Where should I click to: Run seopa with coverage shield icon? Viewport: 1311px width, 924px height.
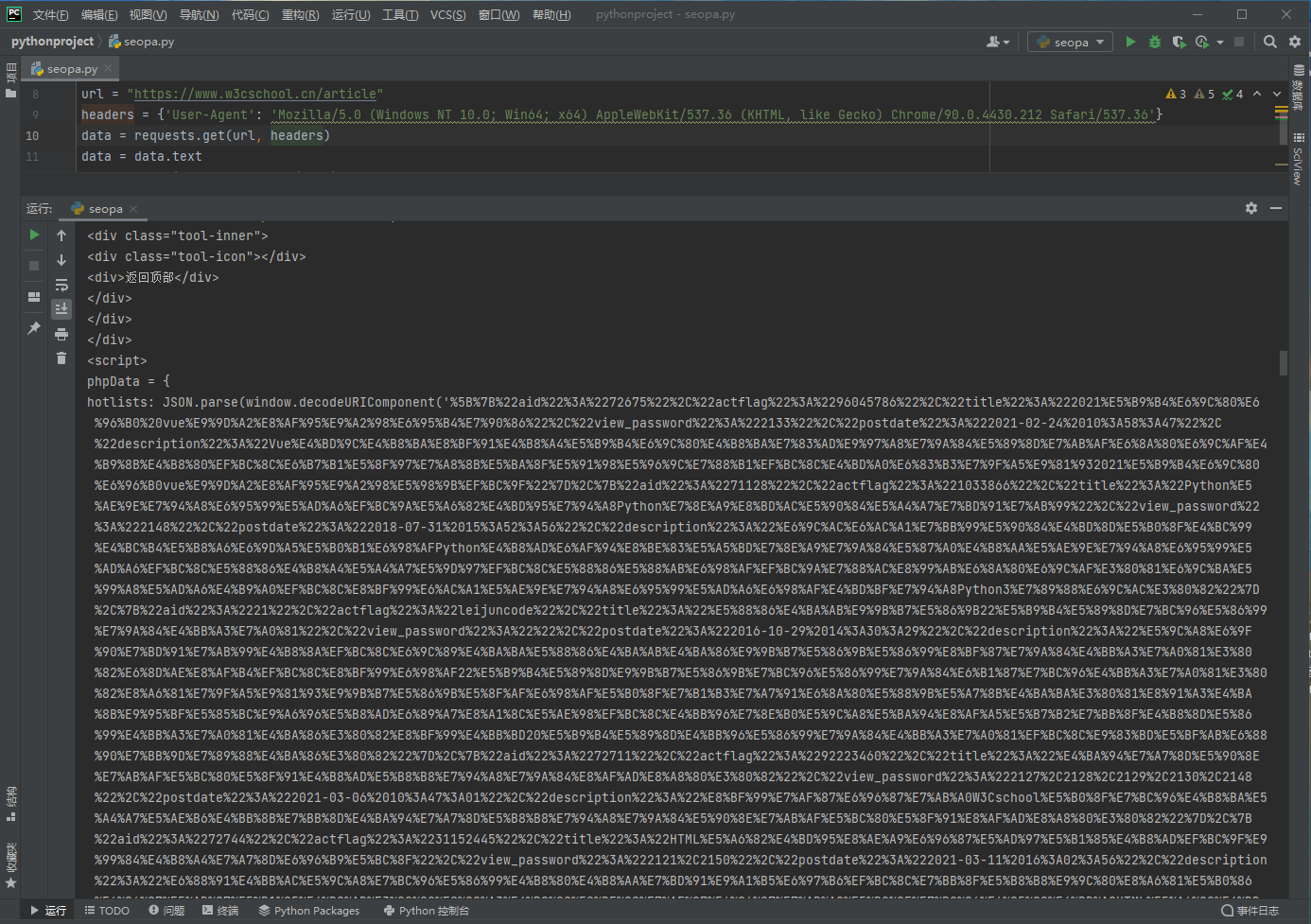(x=1178, y=42)
